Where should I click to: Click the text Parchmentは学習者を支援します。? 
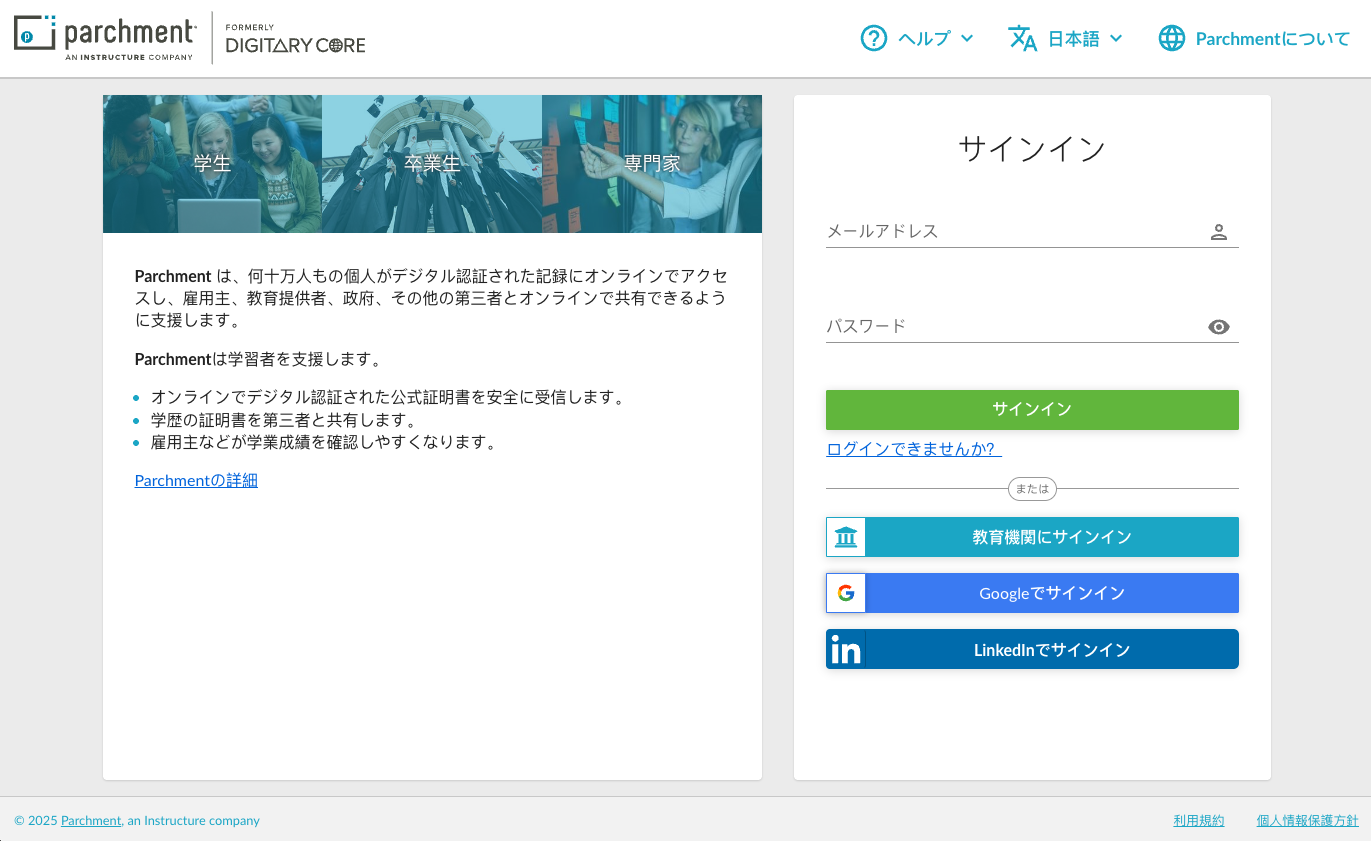(x=259, y=359)
